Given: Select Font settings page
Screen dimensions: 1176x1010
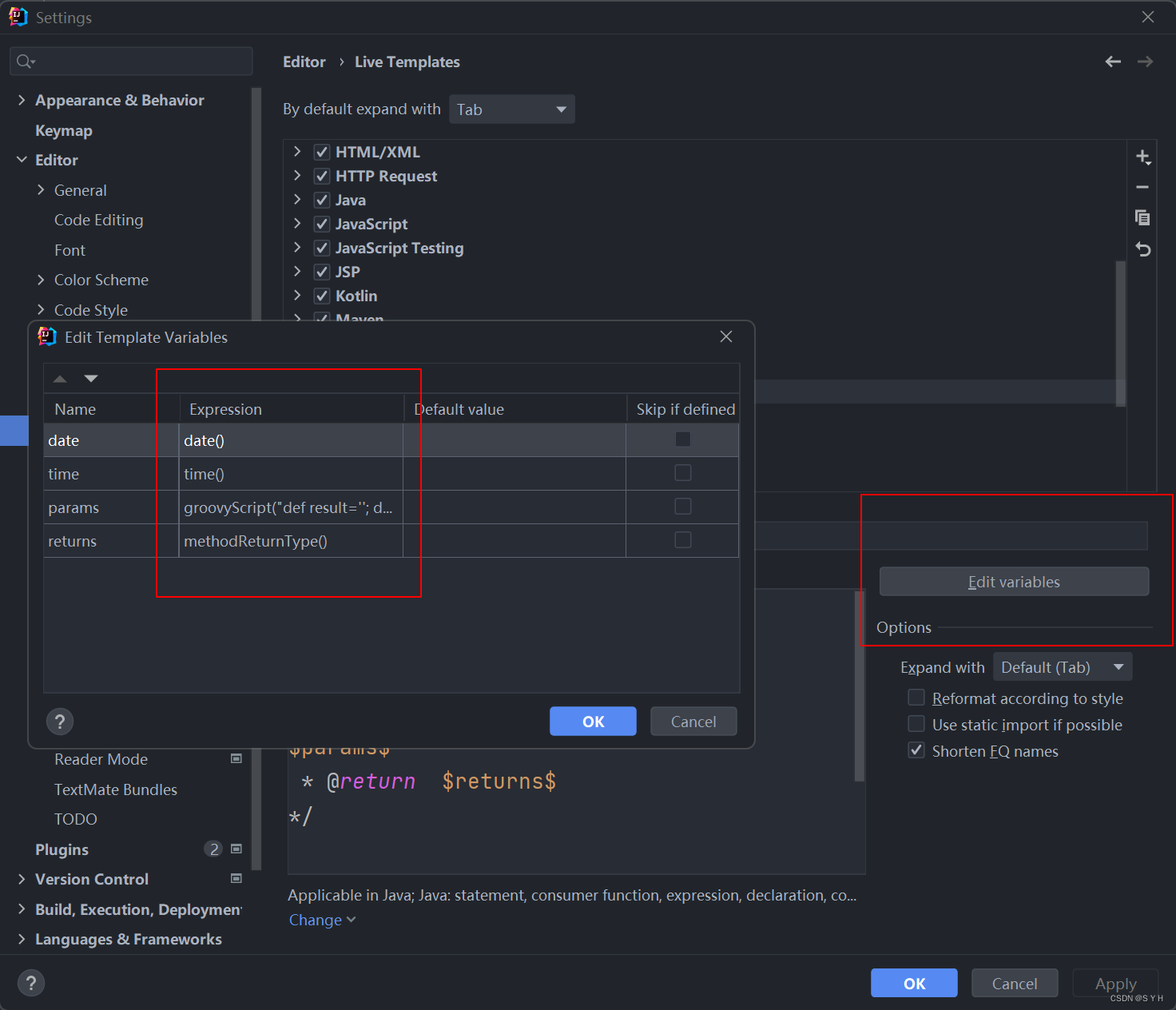Looking at the screenshot, I should pyautogui.click(x=70, y=250).
